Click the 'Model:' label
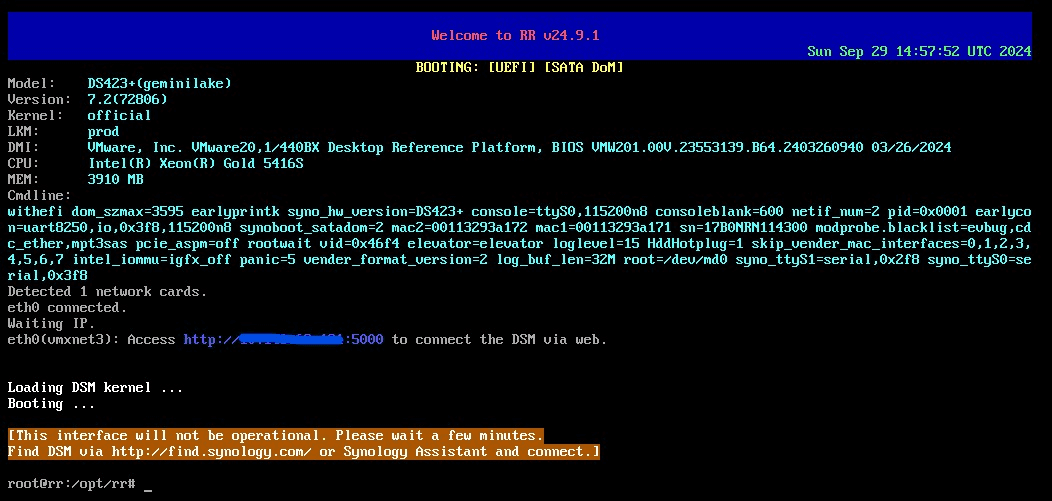 [x=32, y=83]
